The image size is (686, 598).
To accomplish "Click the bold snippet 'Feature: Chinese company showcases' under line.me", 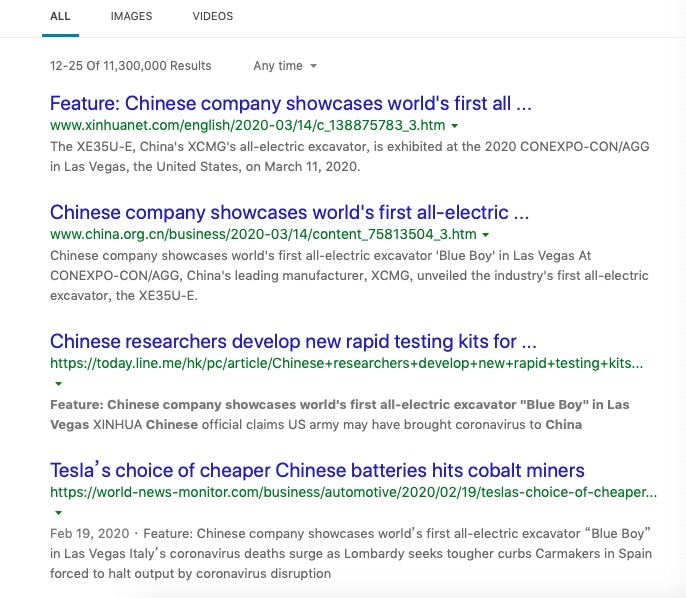I will (340, 415).
